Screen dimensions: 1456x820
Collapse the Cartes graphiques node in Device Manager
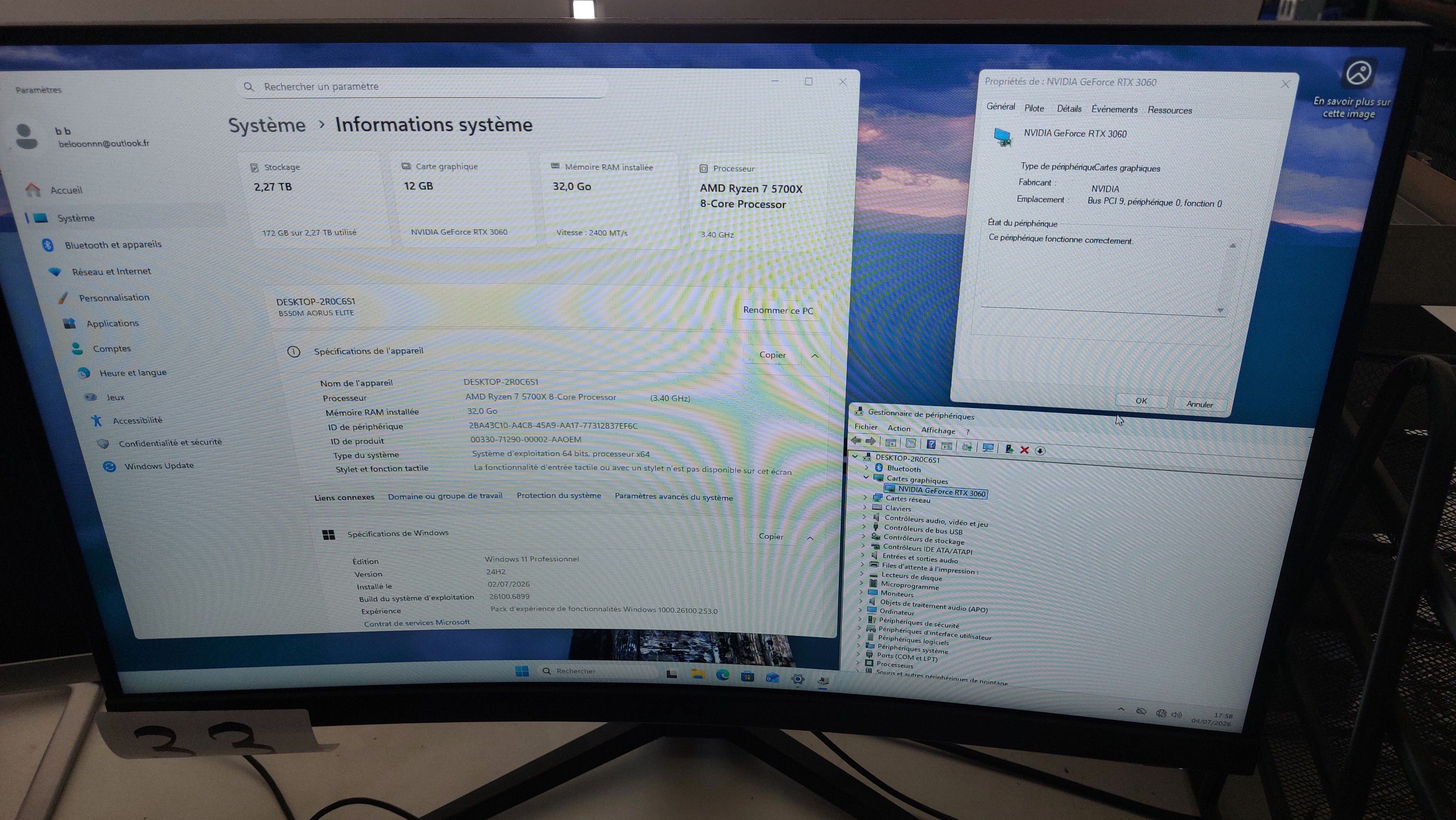click(866, 478)
